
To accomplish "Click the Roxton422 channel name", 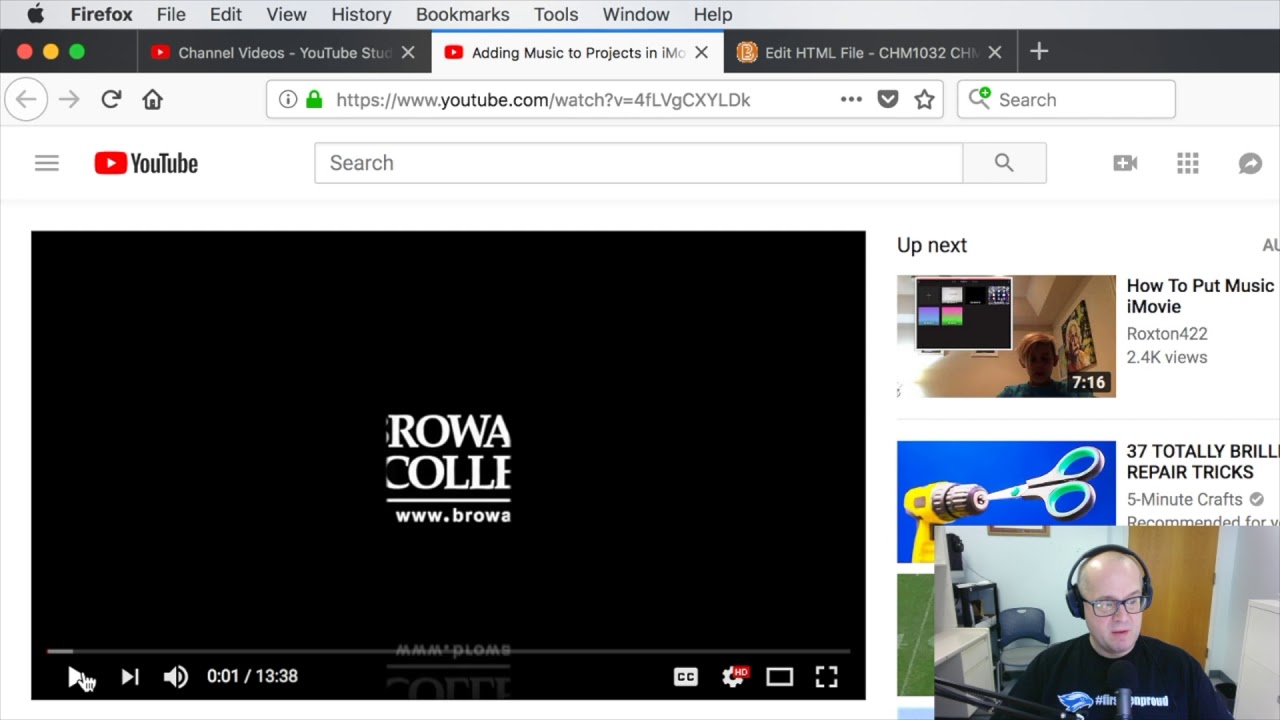I will (1167, 333).
